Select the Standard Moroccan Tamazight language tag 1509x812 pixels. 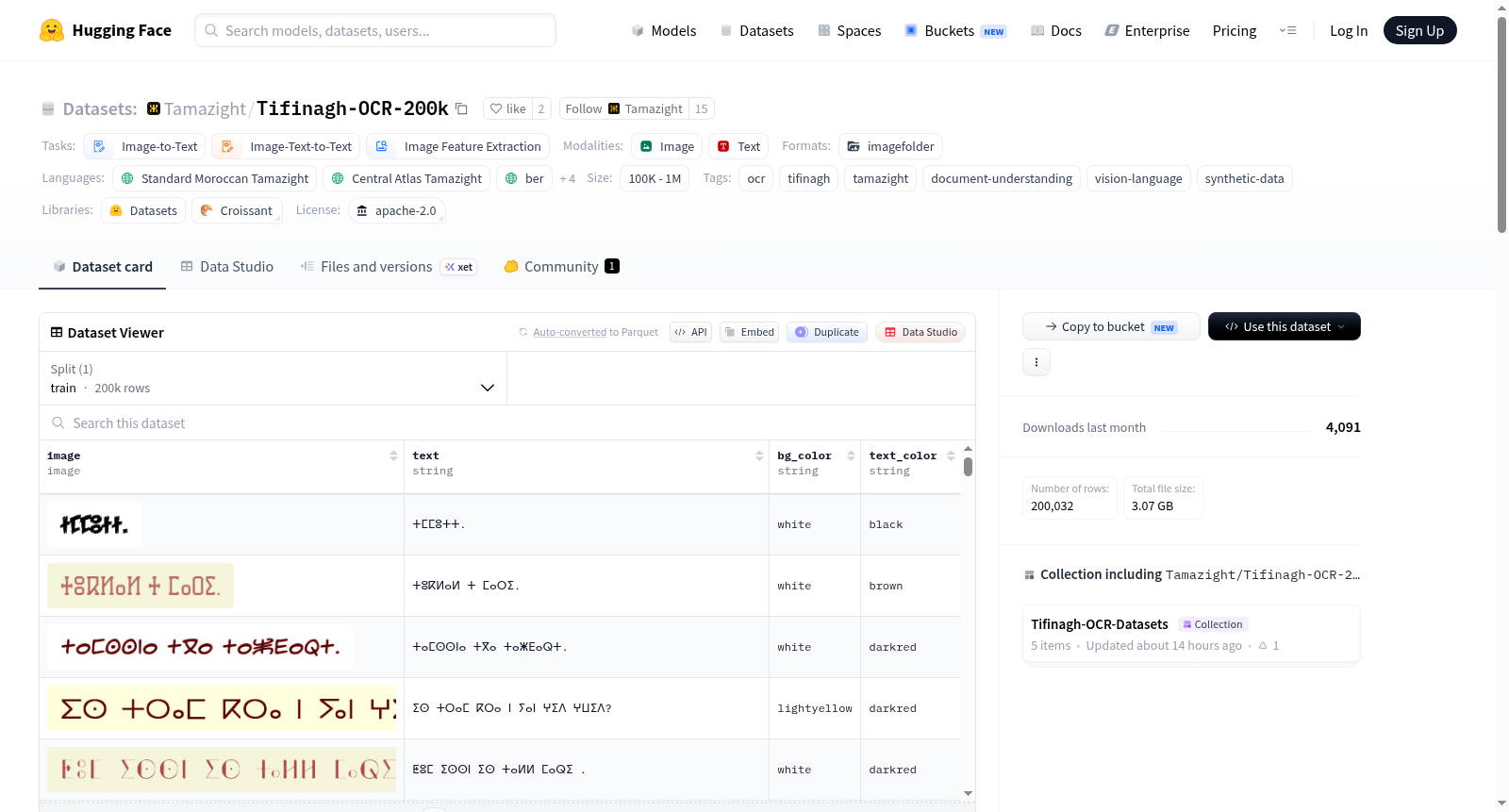click(x=215, y=178)
